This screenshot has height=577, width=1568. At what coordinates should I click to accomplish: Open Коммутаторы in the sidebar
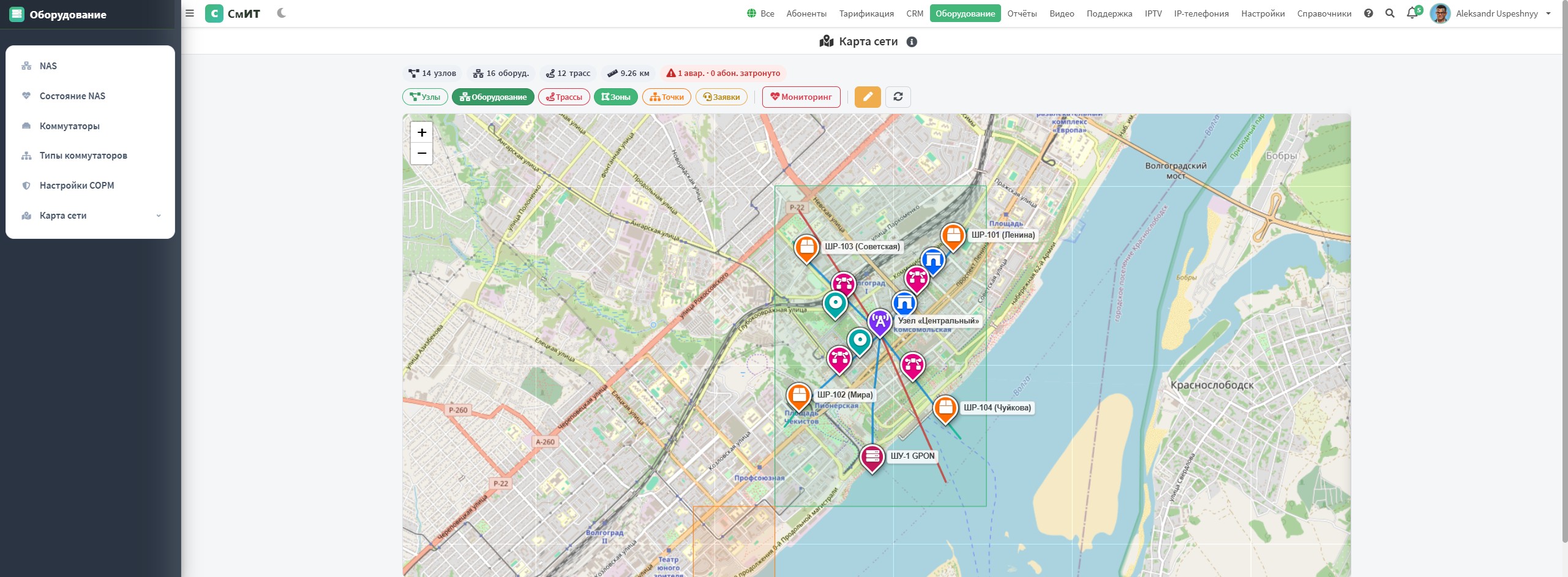click(x=90, y=126)
